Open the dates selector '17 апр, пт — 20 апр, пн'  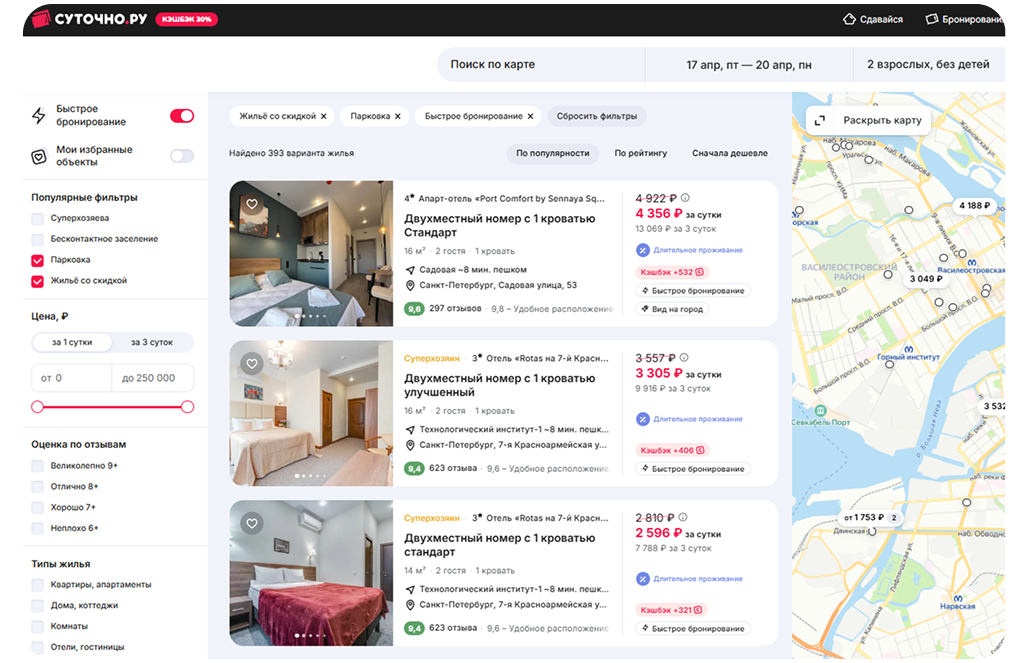[x=748, y=65]
